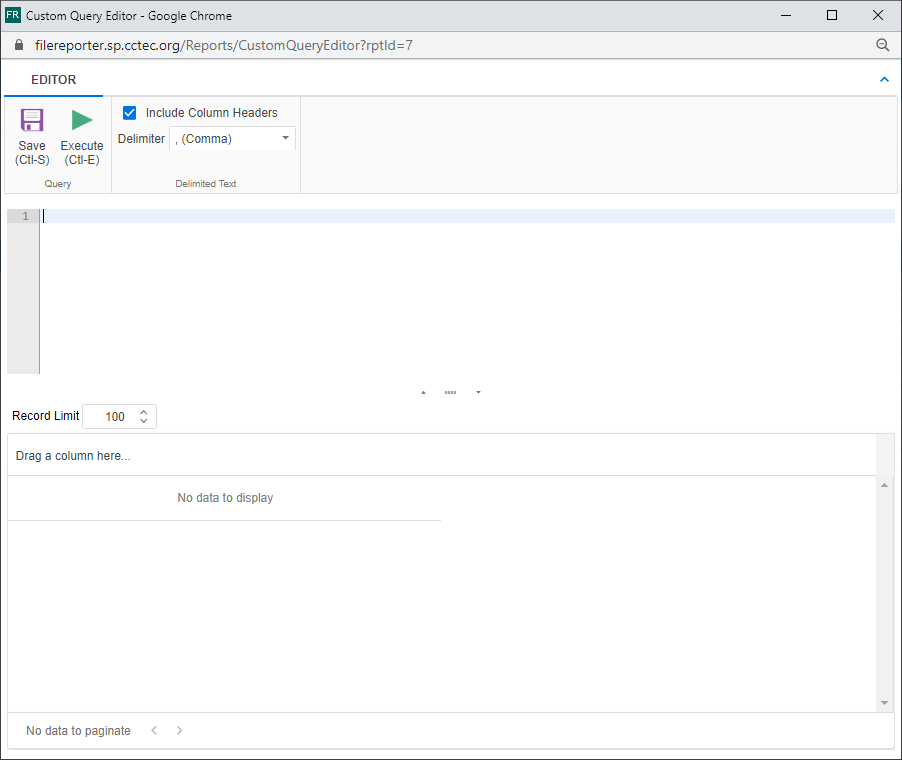Go to the next results page

178,730
